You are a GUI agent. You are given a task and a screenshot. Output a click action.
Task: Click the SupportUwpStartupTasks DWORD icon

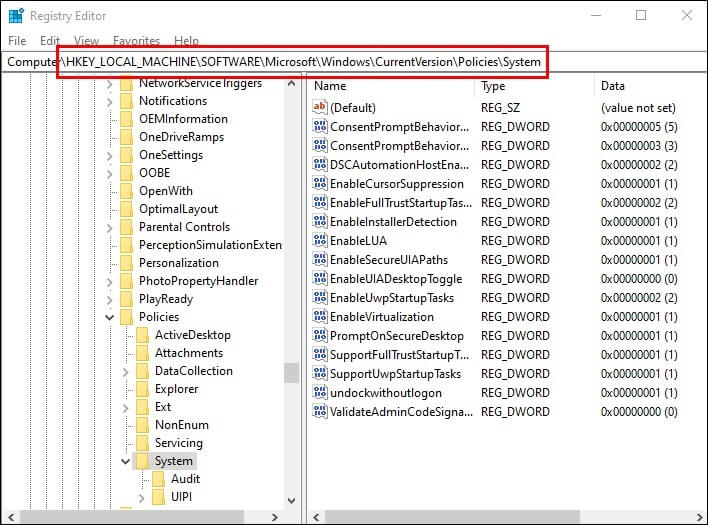pyautogui.click(x=320, y=373)
